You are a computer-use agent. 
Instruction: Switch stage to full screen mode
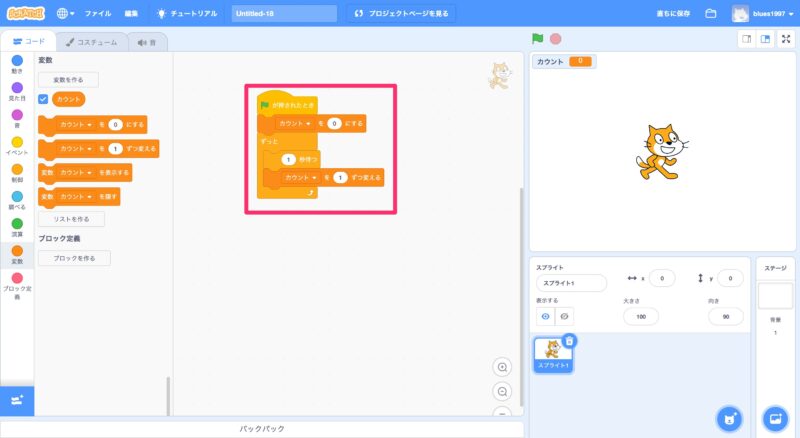pos(785,39)
